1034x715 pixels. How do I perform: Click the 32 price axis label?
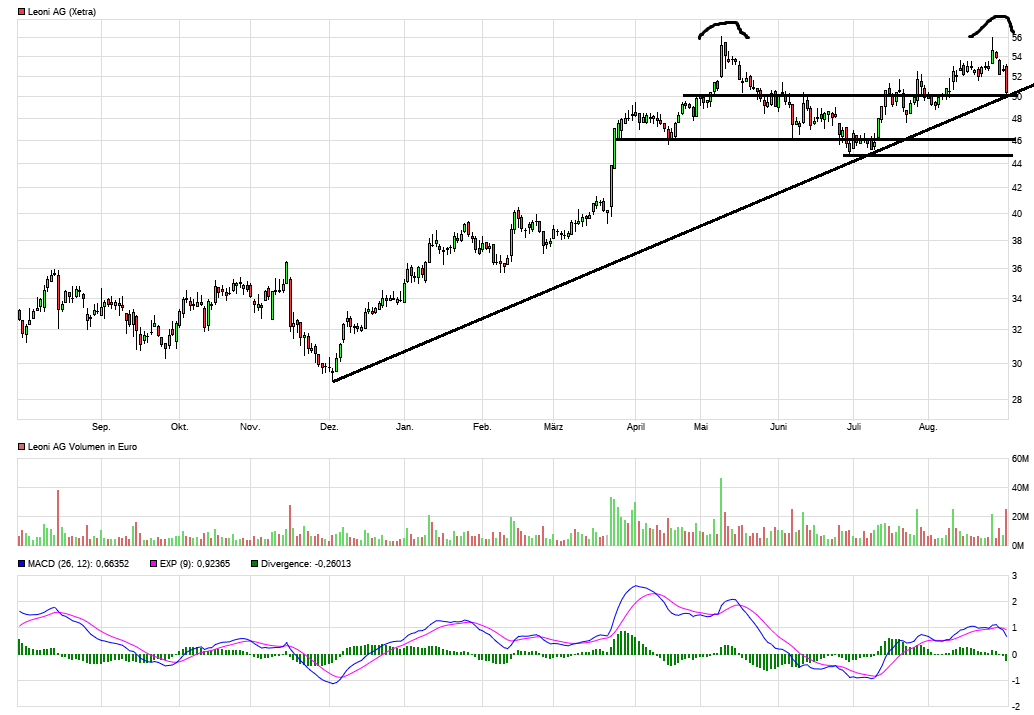pyautogui.click(x=1017, y=330)
